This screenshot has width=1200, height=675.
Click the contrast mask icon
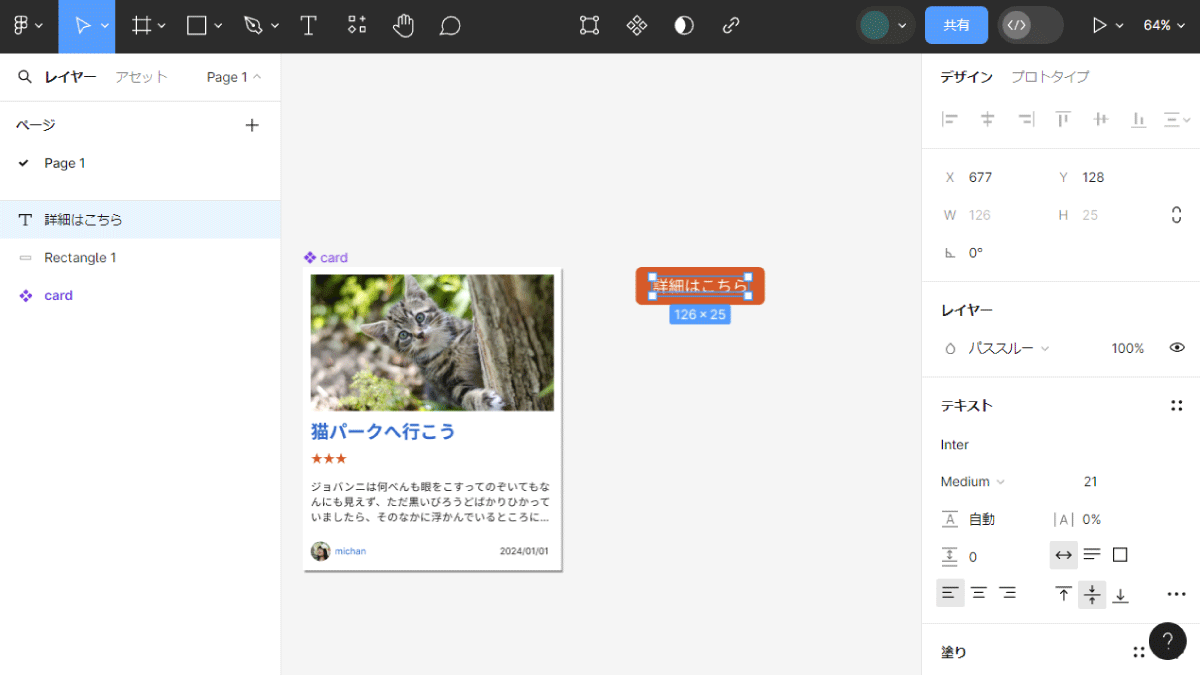684,26
